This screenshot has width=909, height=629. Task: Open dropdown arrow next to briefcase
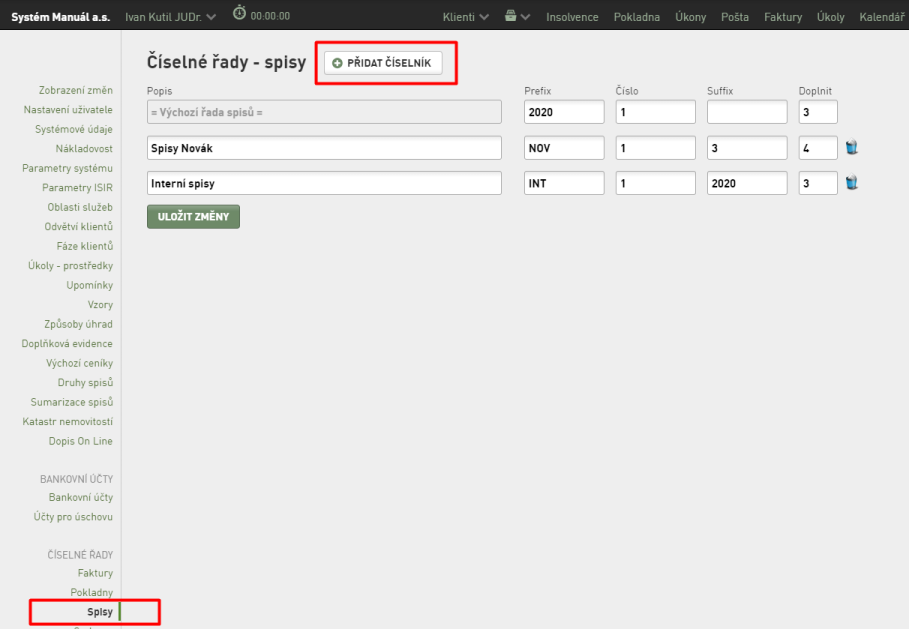pyautogui.click(x=525, y=17)
